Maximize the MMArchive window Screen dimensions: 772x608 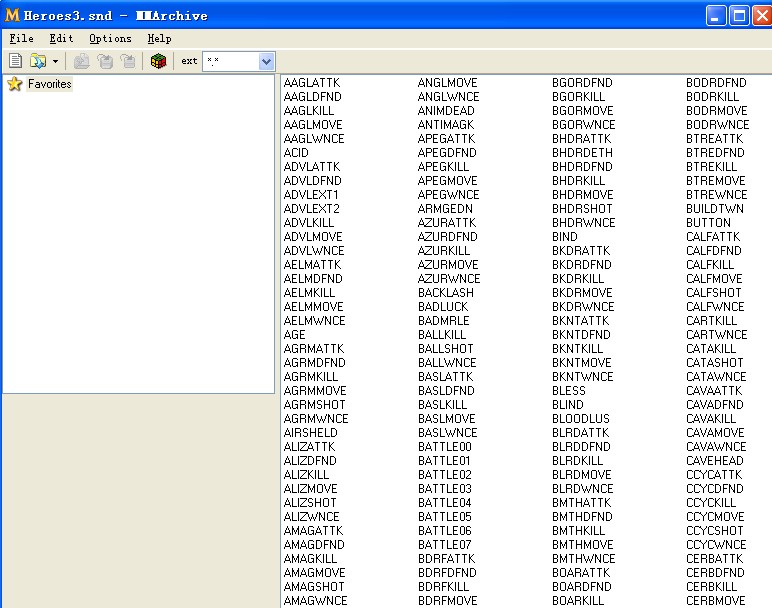pyautogui.click(x=740, y=16)
